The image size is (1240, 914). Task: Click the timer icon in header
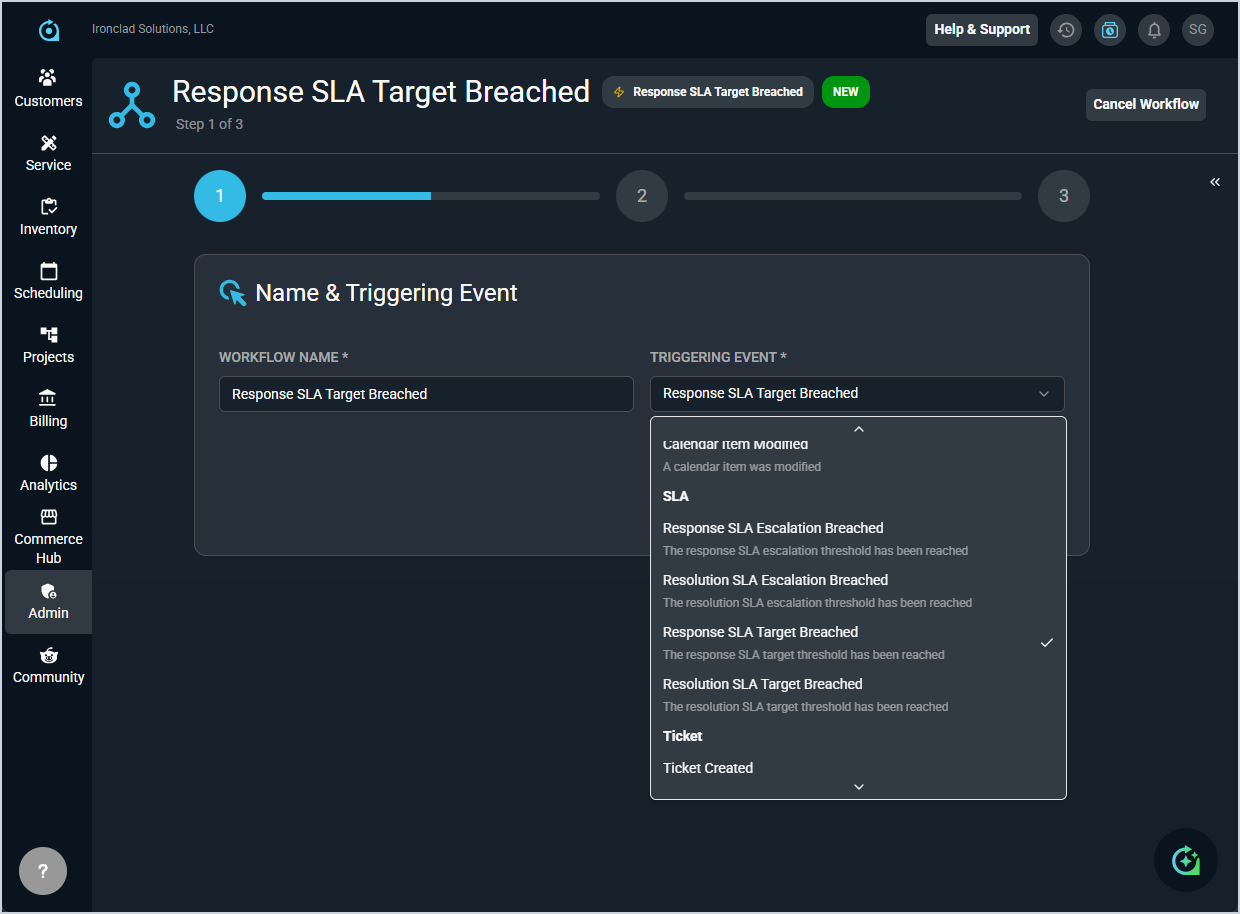pyautogui.click(x=1110, y=30)
